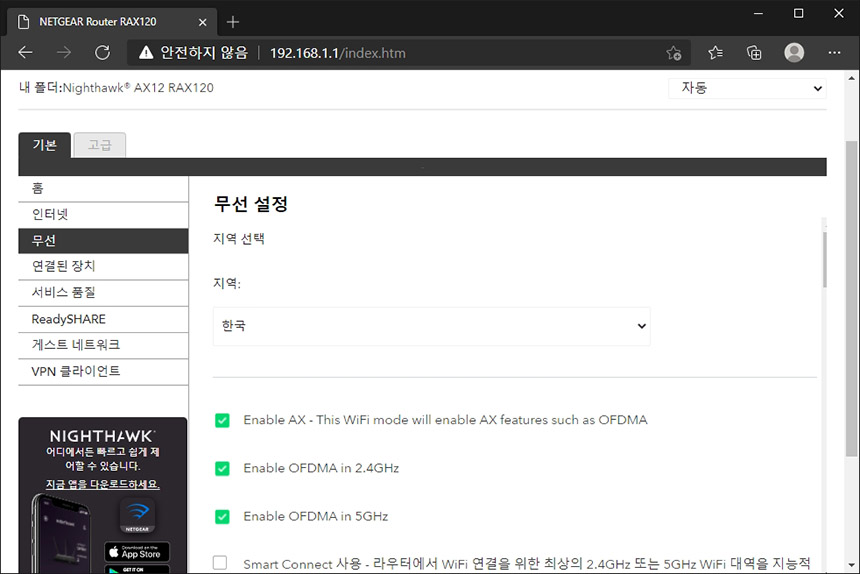Open the 서비스 품질 menu item
860x574 pixels.
pos(103,293)
